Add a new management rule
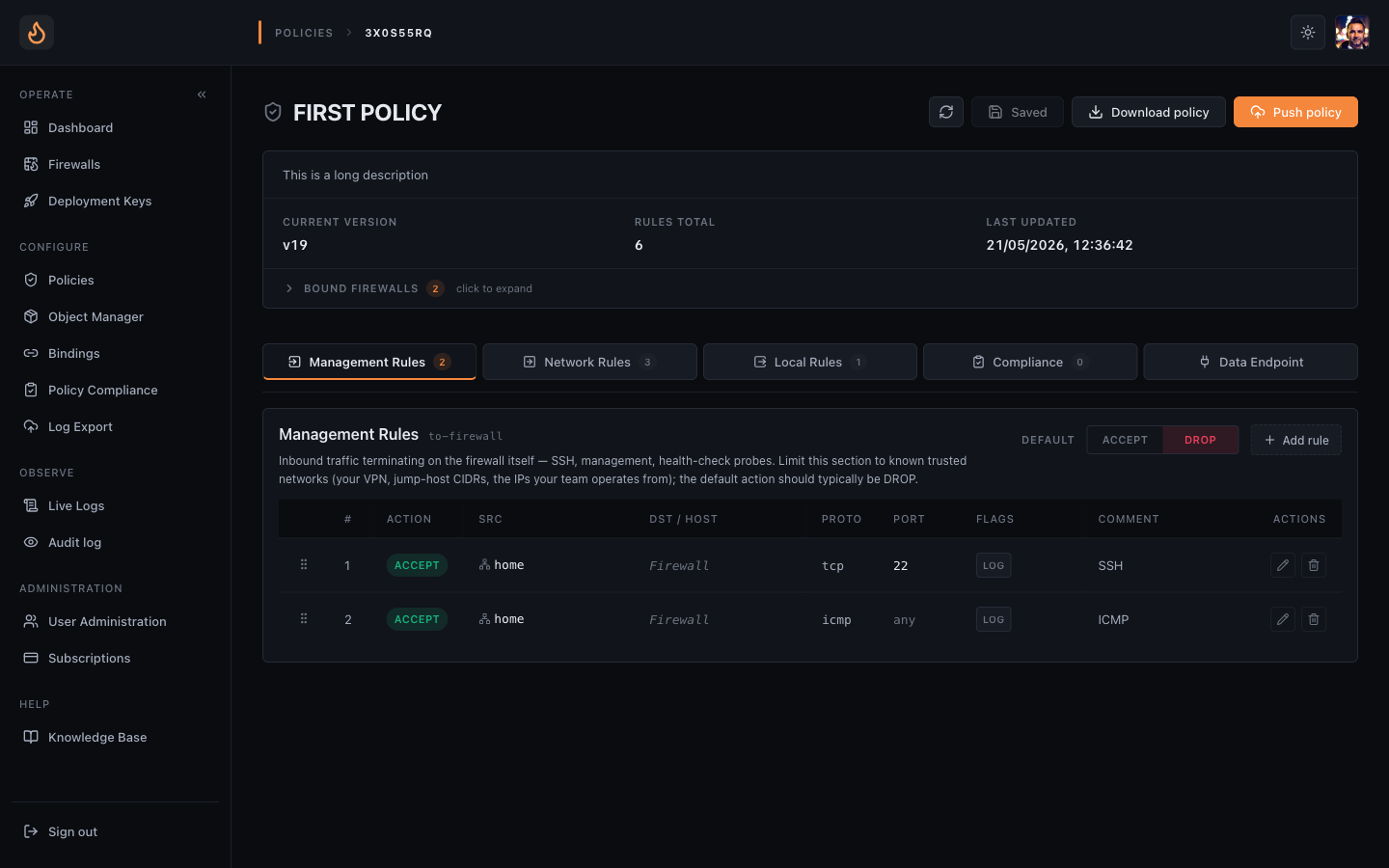The width and height of the screenshot is (1389, 868). [x=1296, y=440]
